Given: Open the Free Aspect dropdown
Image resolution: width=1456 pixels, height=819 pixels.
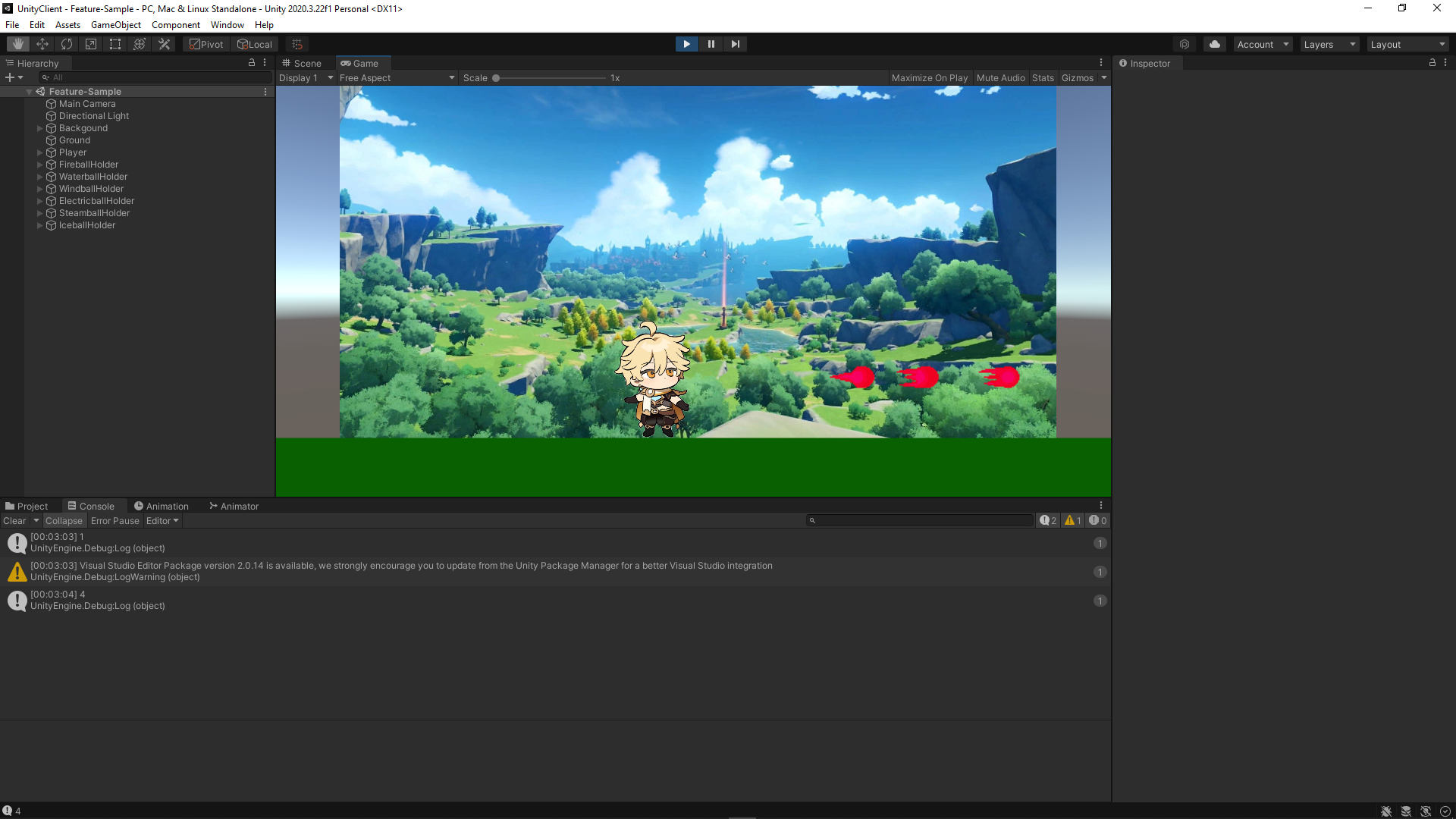Looking at the screenshot, I should [x=397, y=78].
